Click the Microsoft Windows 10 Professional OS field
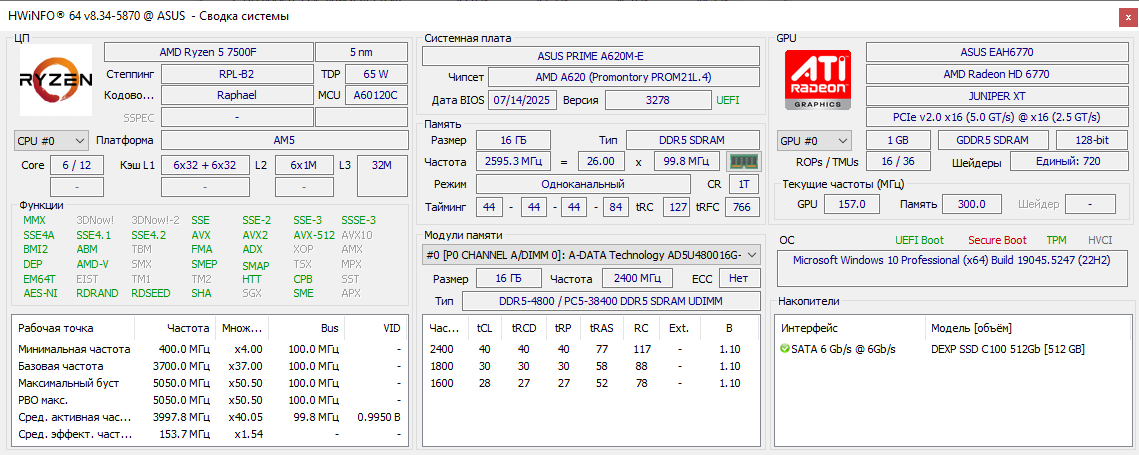This screenshot has height=455, width=1139. [952, 268]
